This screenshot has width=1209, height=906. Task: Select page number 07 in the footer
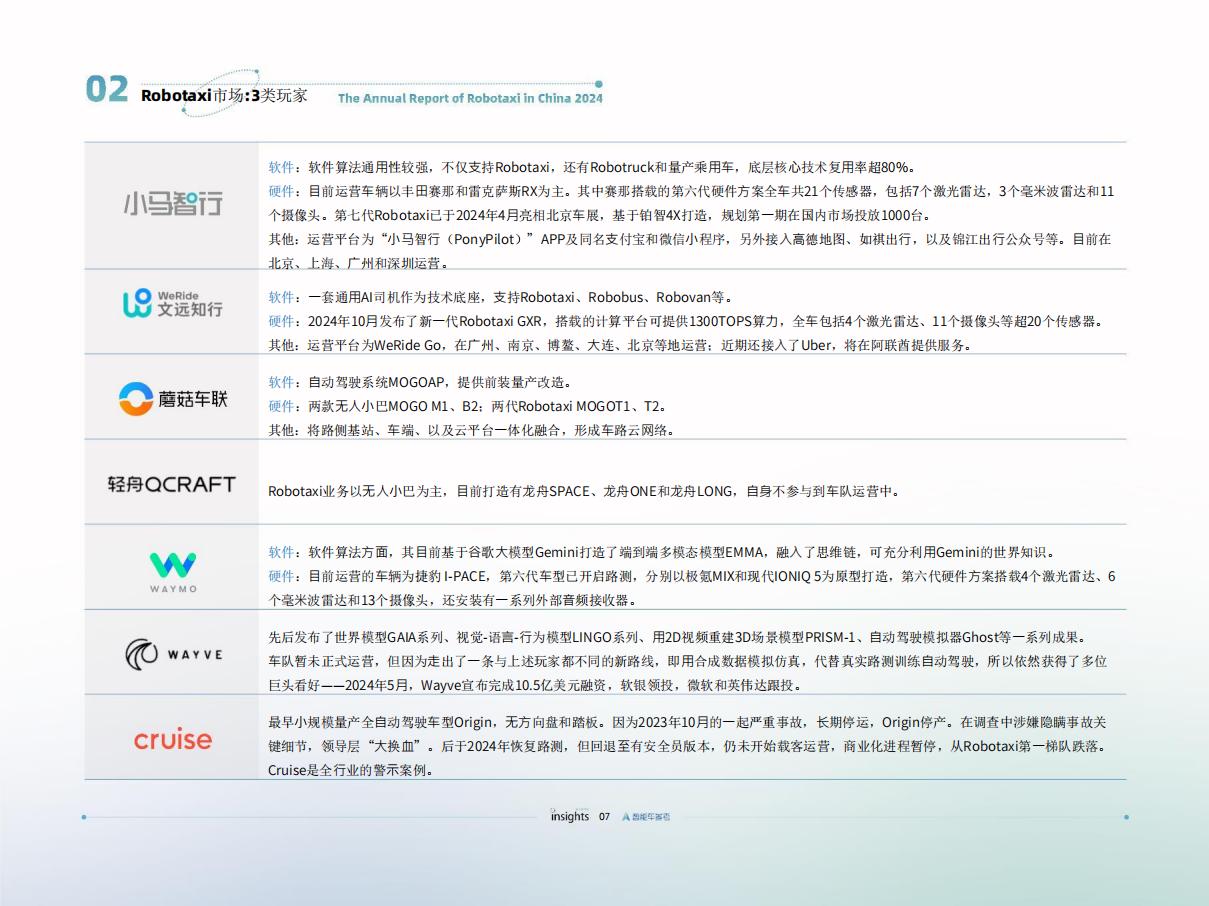605,817
